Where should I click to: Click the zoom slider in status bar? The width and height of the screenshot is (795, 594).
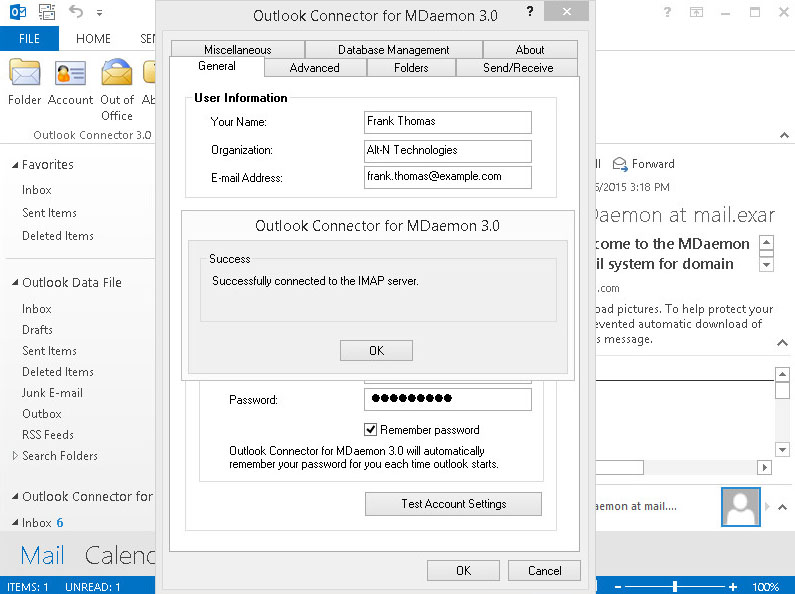coord(675,586)
